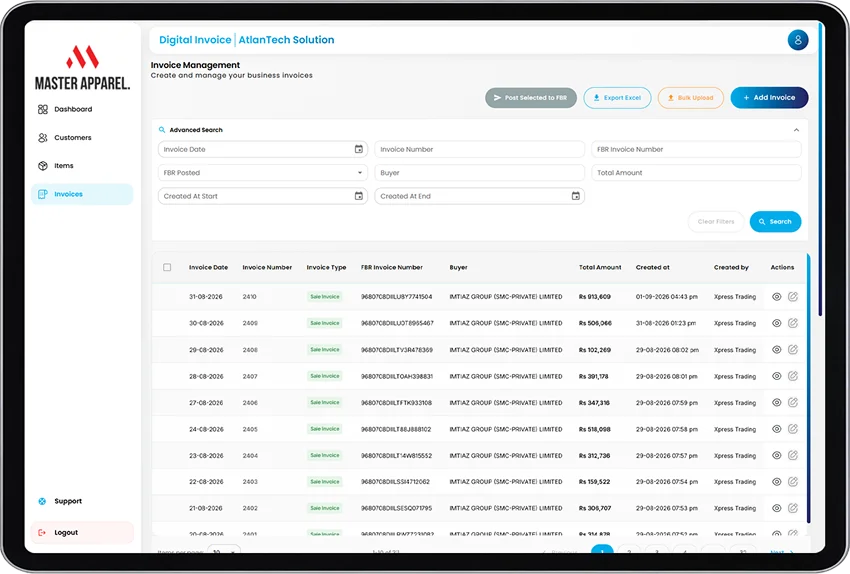
Task: Edit invoice 2409 with pencil icon
Action: point(793,323)
